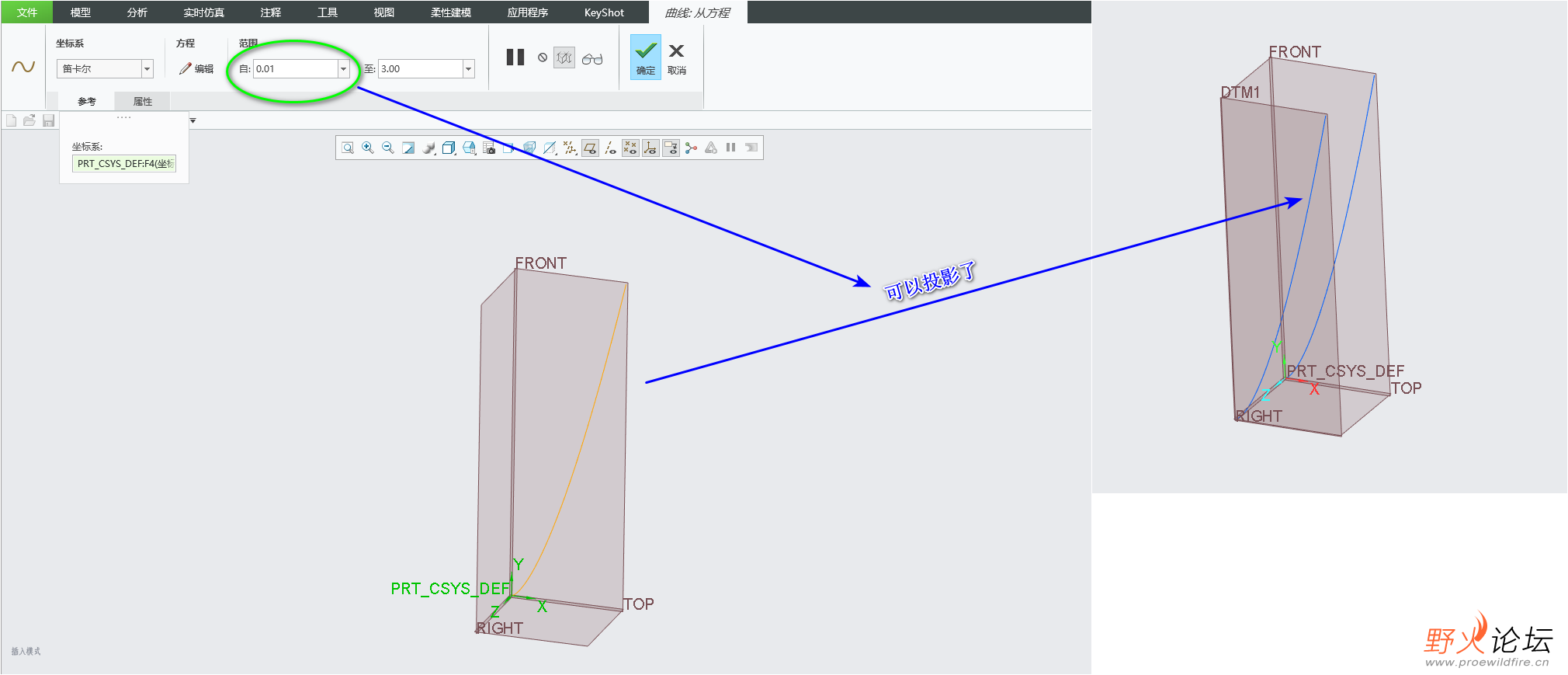Expand the datum display filters dropdown
The image size is (1568, 675).
[570, 148]
